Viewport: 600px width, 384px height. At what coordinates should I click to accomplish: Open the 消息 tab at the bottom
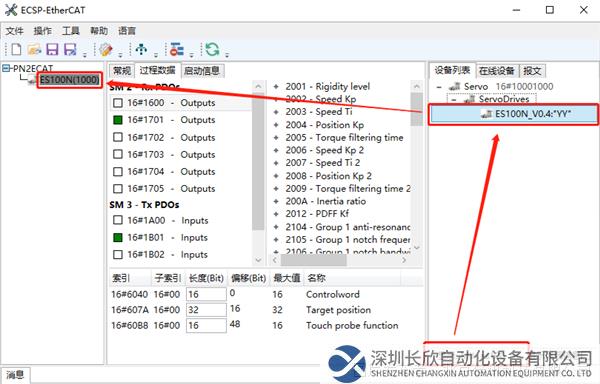click(x=15, y=375)
